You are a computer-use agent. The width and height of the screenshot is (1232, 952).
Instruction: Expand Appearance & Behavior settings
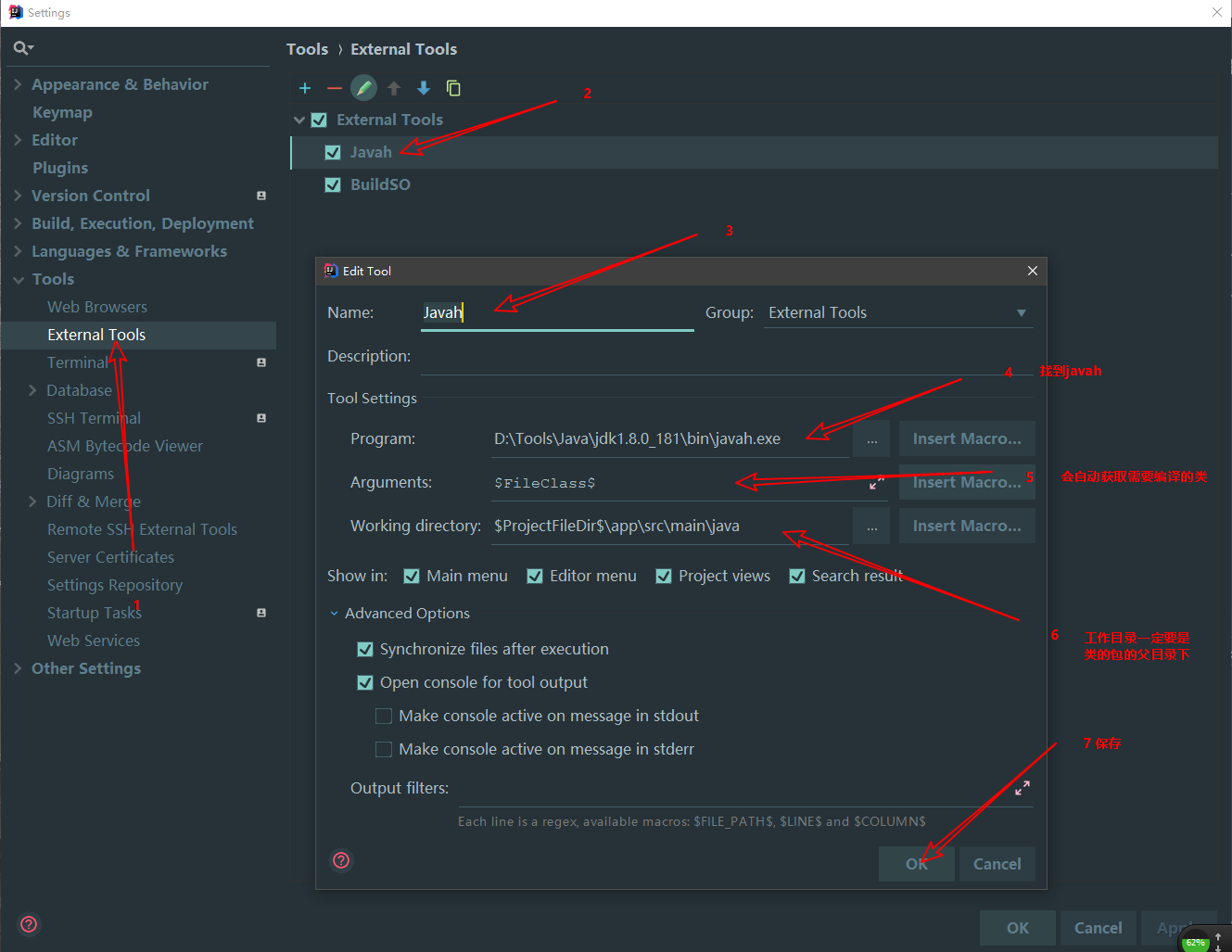click(18, 84)
